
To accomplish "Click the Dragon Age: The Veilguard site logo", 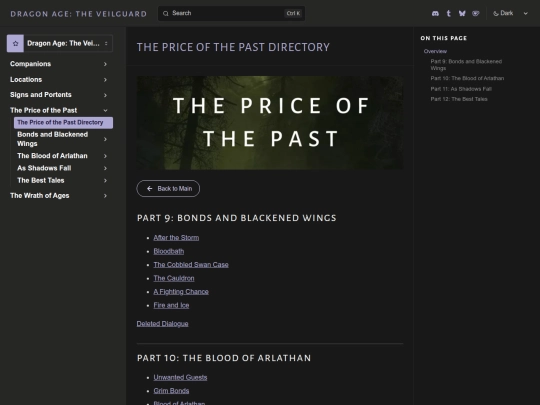I will (x=79, y=14).
